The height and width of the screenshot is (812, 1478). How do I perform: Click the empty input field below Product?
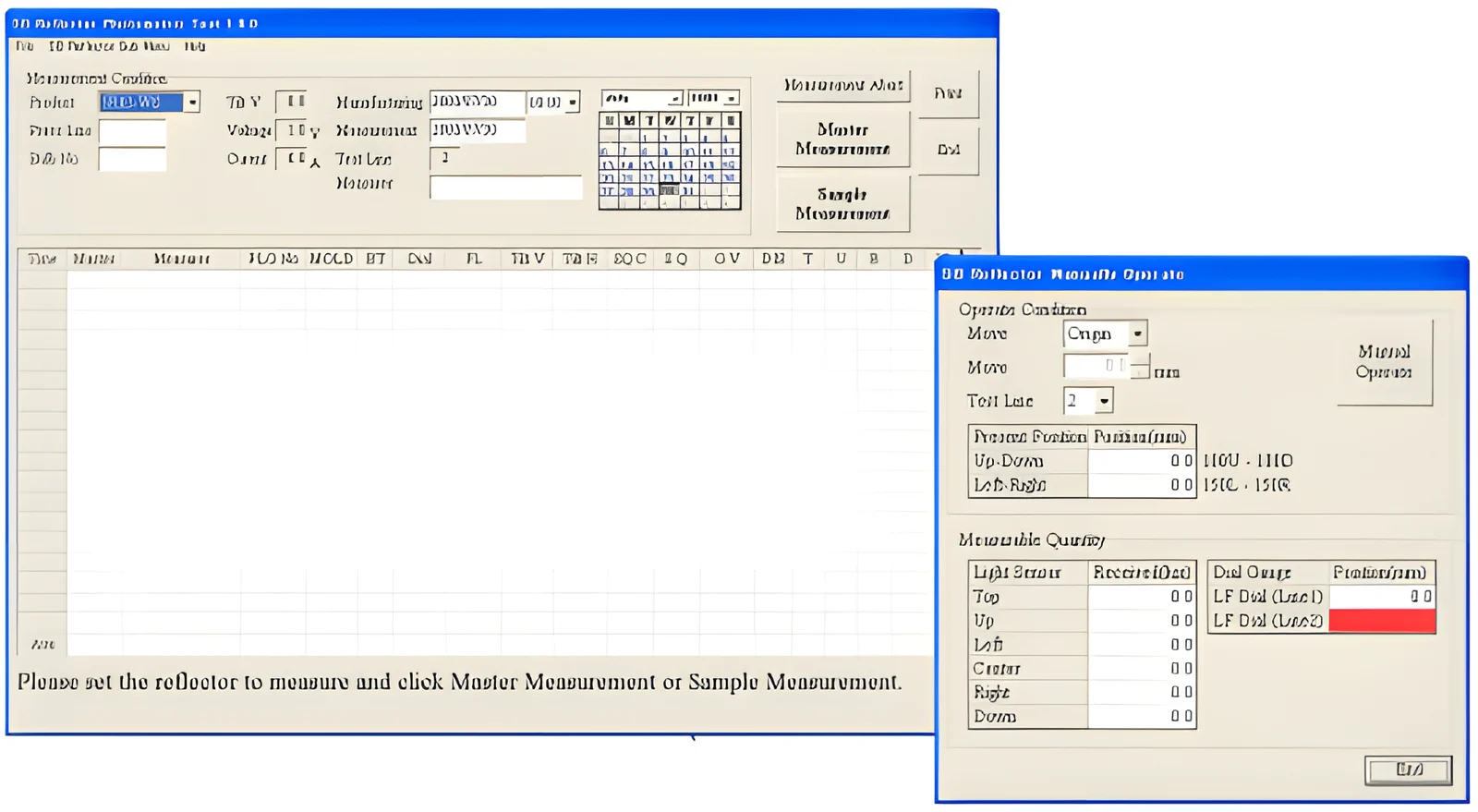pos(132,132)
